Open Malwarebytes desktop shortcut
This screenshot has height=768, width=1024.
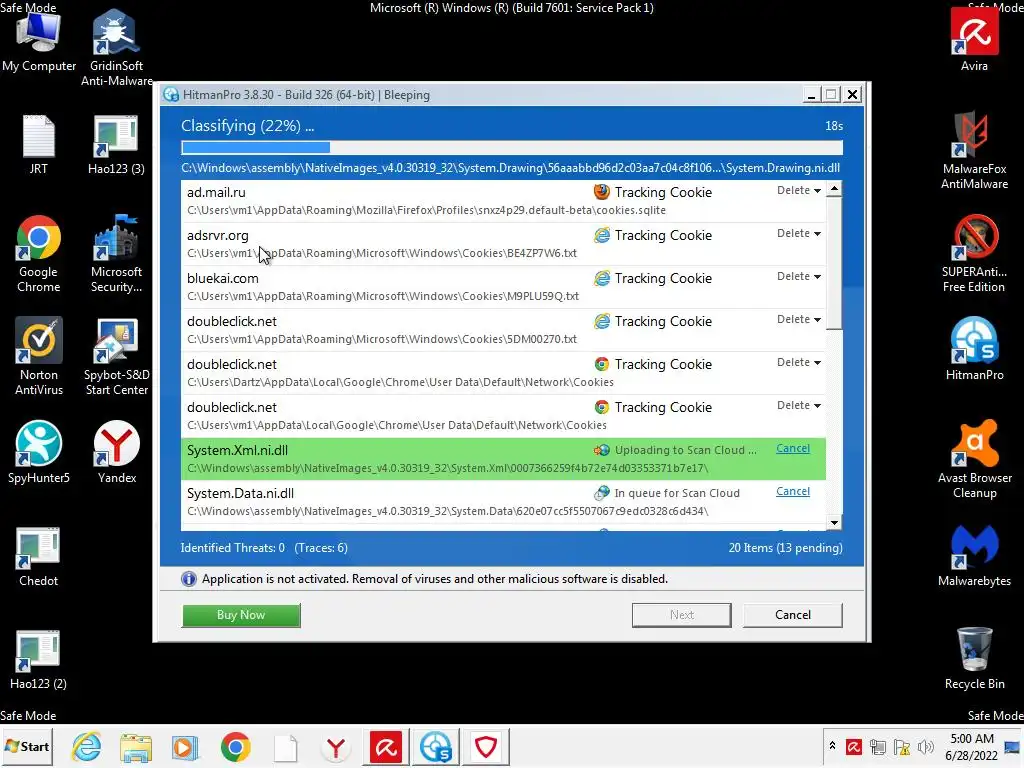(974, 556)
